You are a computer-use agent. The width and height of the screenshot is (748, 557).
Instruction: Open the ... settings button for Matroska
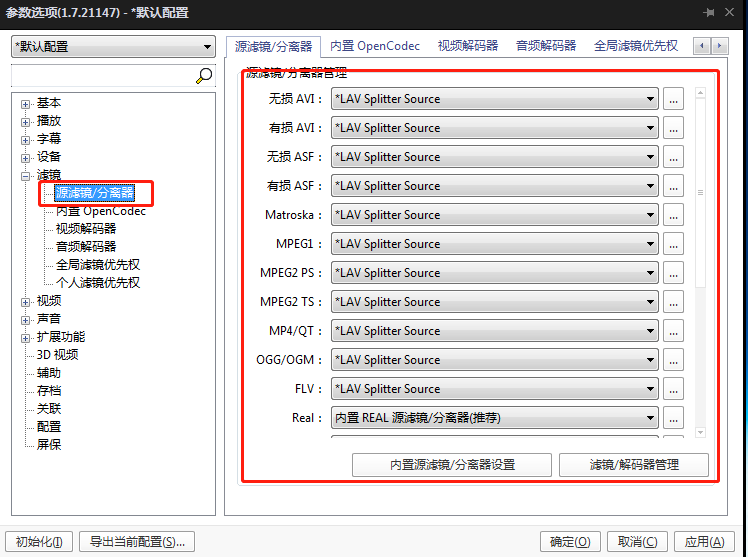coord(673,215)
